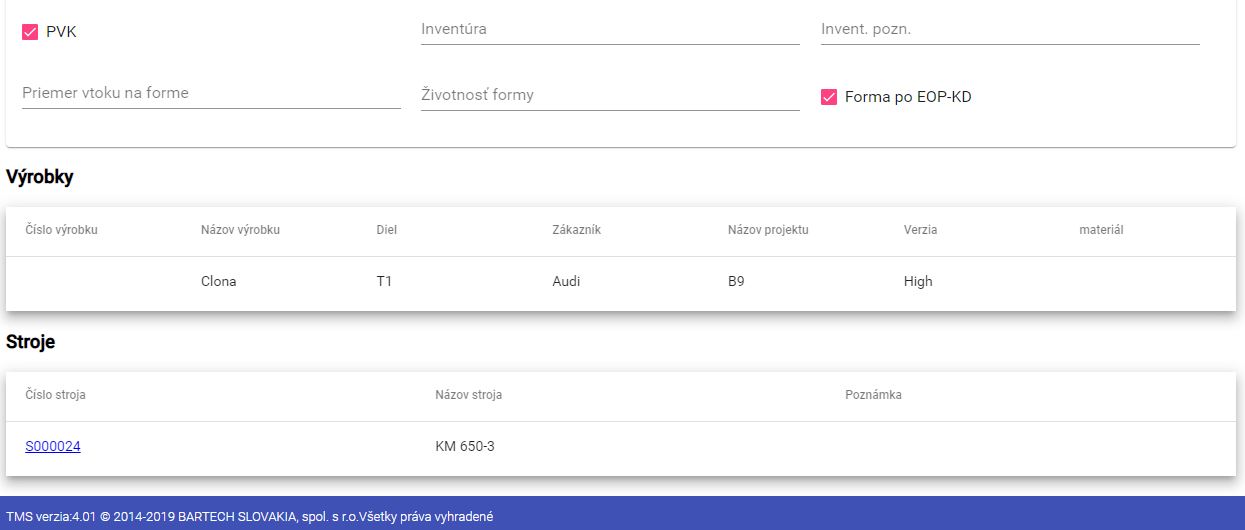Click the Číslo výrobku column header
This screenshot has width=1245, height=530.
[61, 230]
